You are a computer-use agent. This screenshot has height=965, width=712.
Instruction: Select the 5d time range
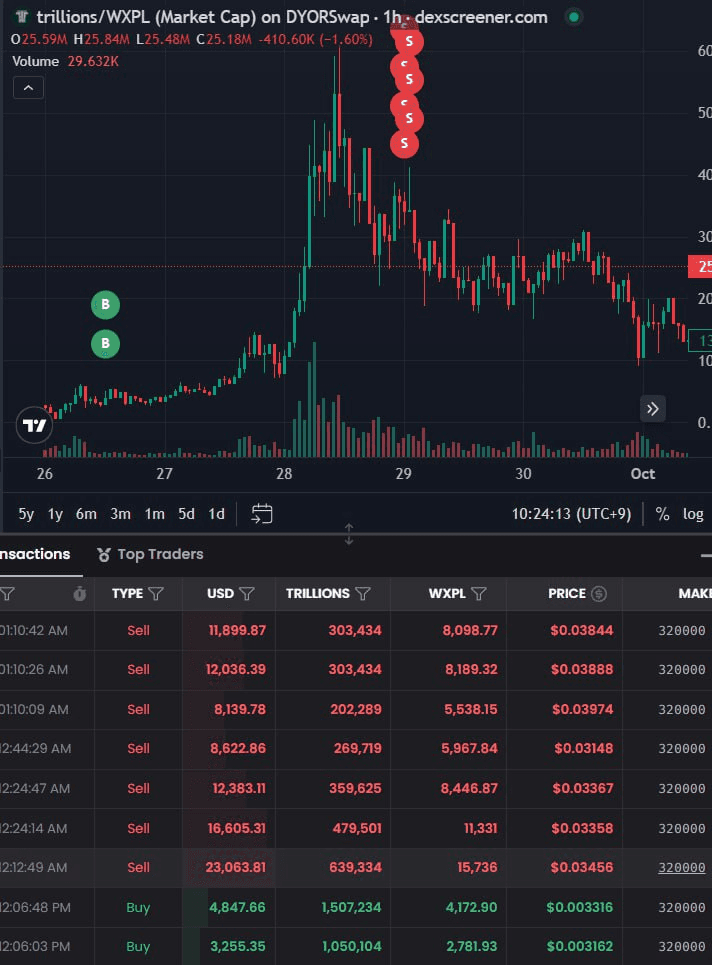pyautogui.click(x=186, y=514)
